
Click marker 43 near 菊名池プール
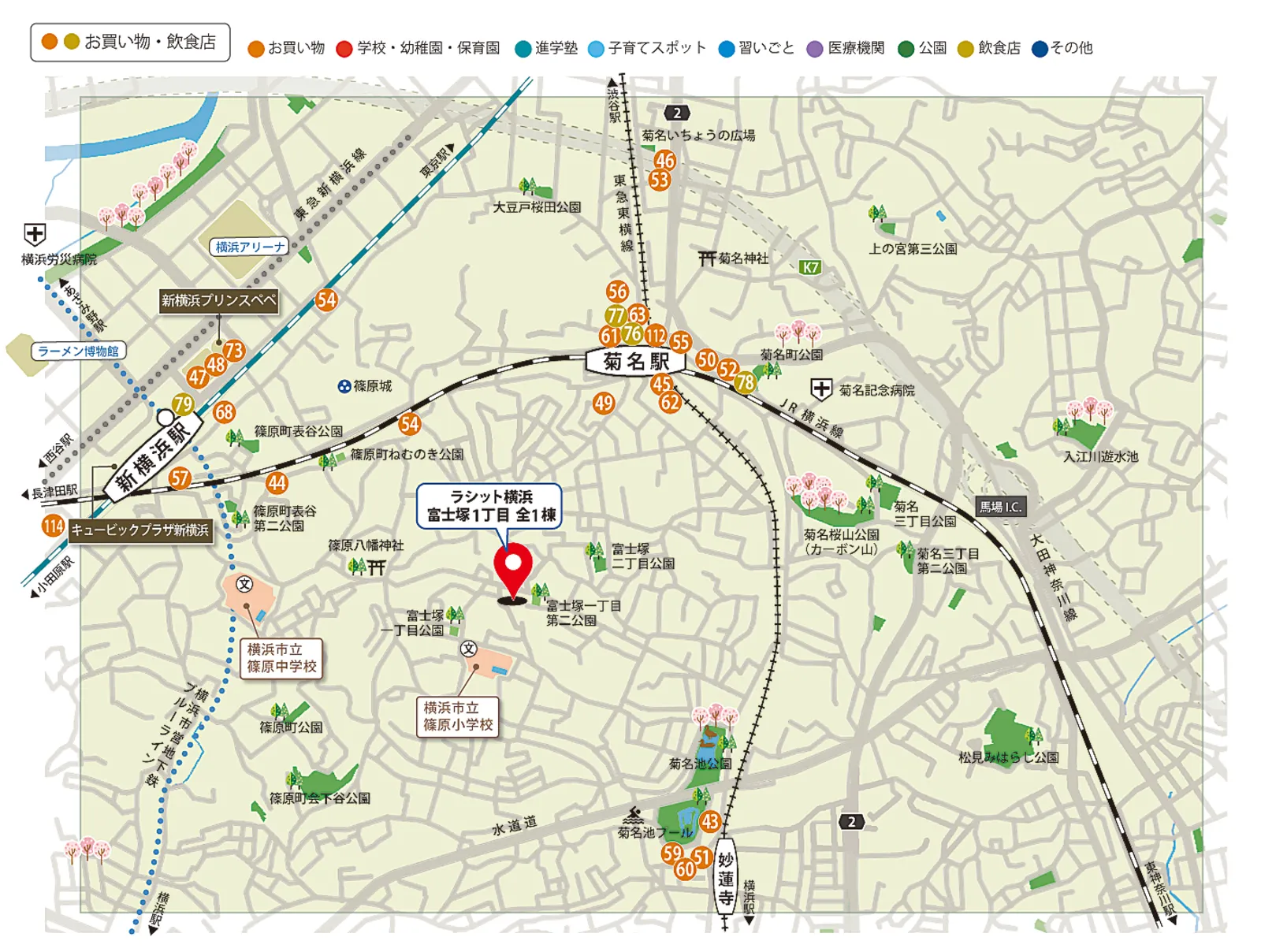pos(709,822)
